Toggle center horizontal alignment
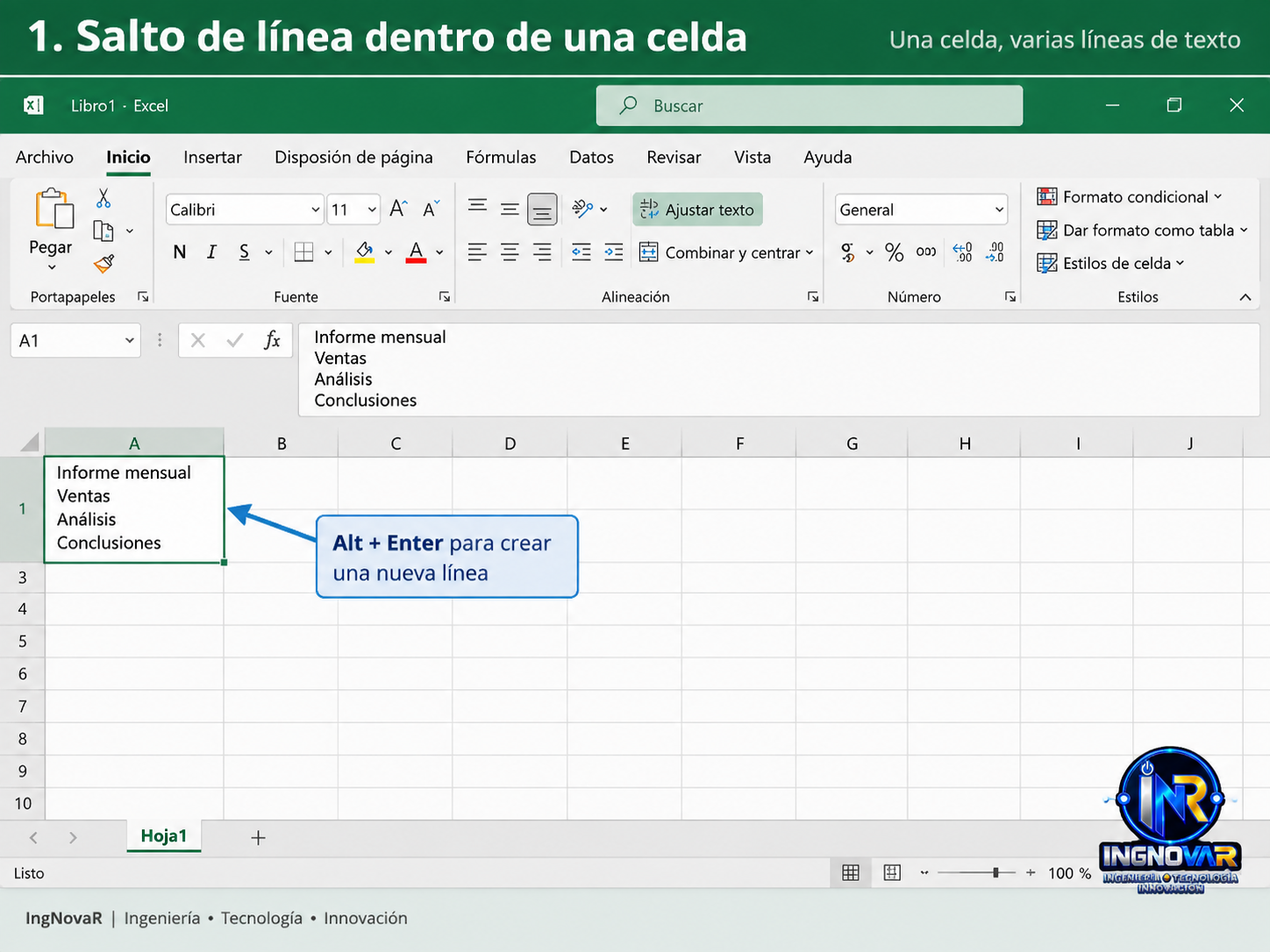1270x952 pixels. click(510, 252)
